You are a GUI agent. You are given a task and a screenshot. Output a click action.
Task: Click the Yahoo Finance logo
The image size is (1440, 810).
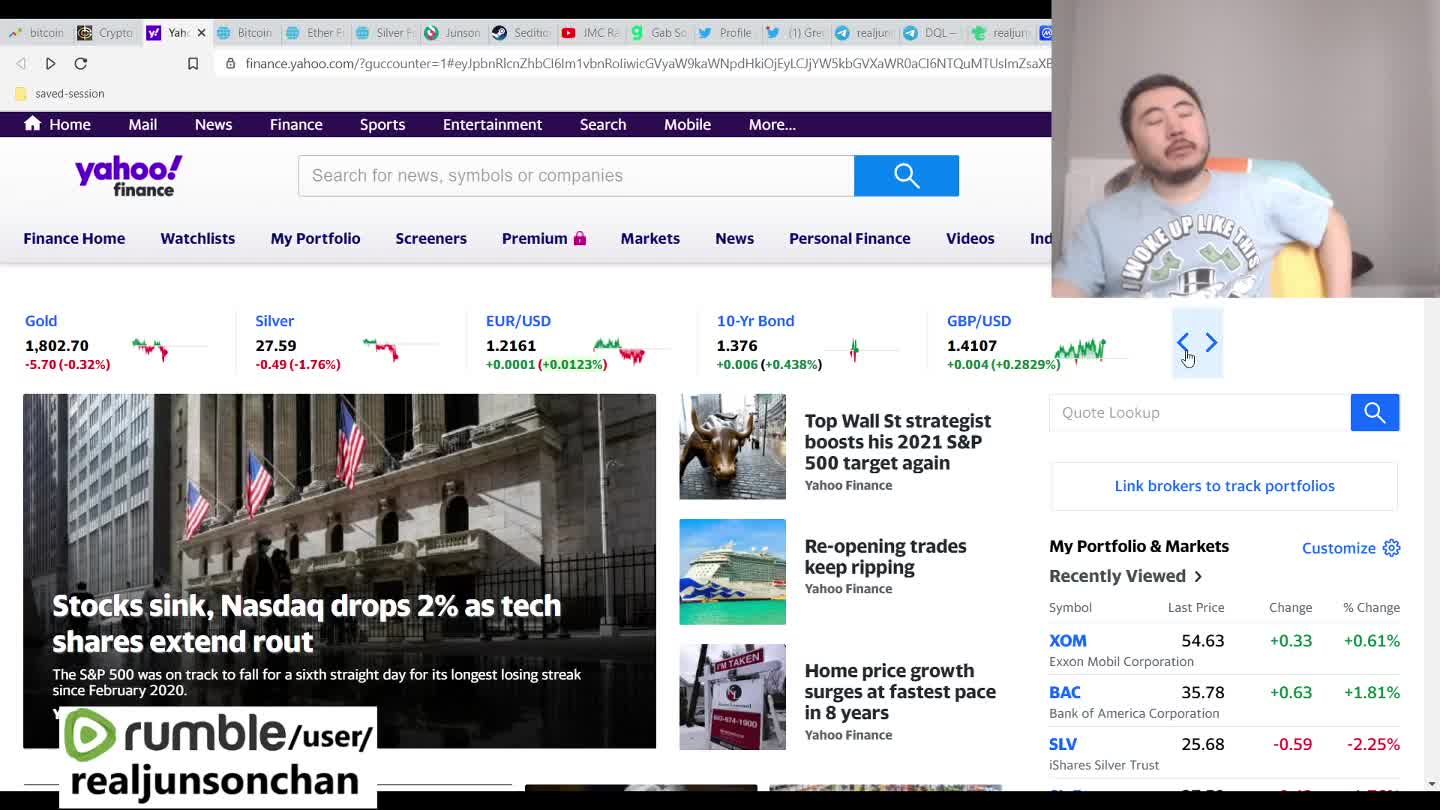(x=129, y=175)
